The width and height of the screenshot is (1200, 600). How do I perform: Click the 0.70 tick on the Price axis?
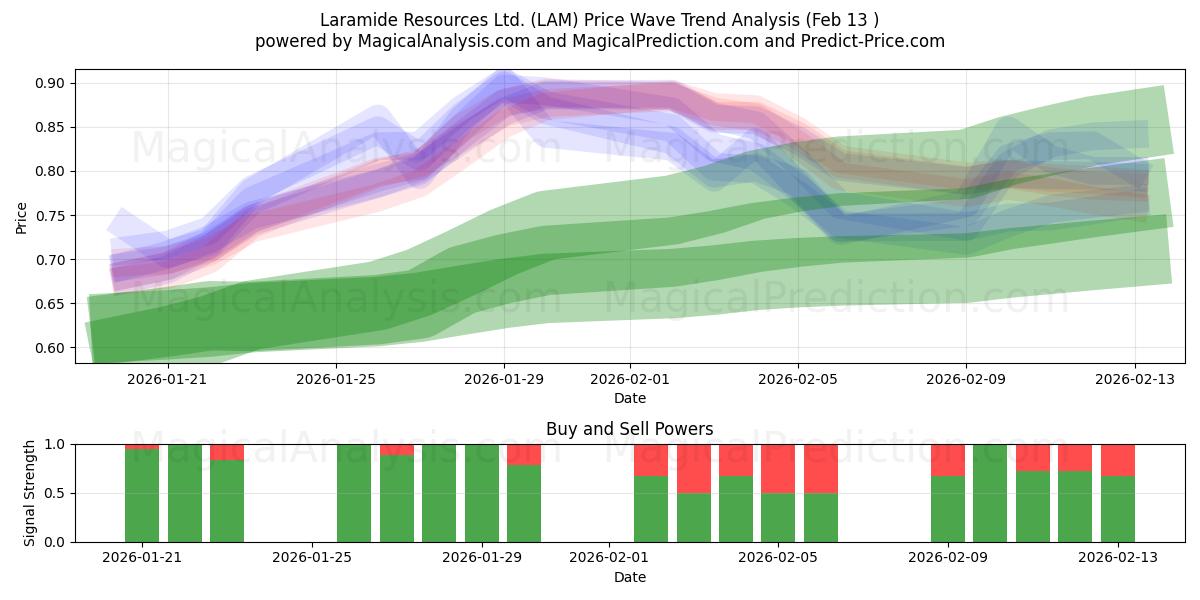(50, 260)
